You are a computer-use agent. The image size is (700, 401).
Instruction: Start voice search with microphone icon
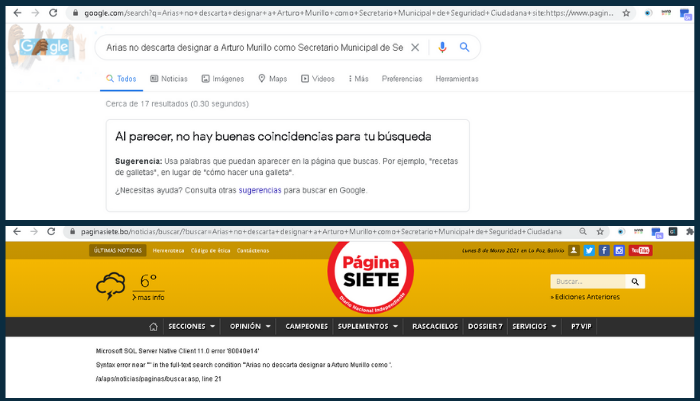click(442, 47)
